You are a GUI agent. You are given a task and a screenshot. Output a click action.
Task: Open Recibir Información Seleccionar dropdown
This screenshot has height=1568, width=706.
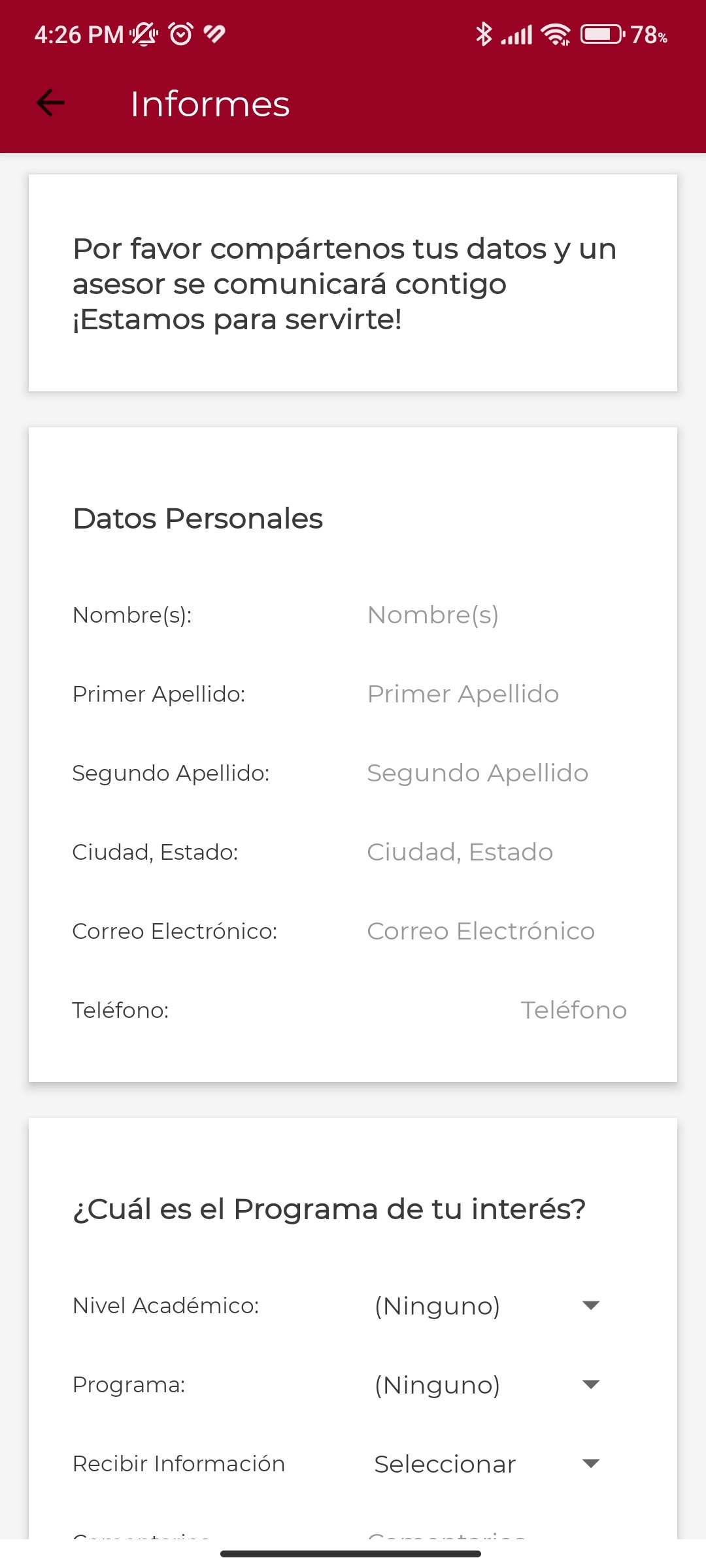591,1463
